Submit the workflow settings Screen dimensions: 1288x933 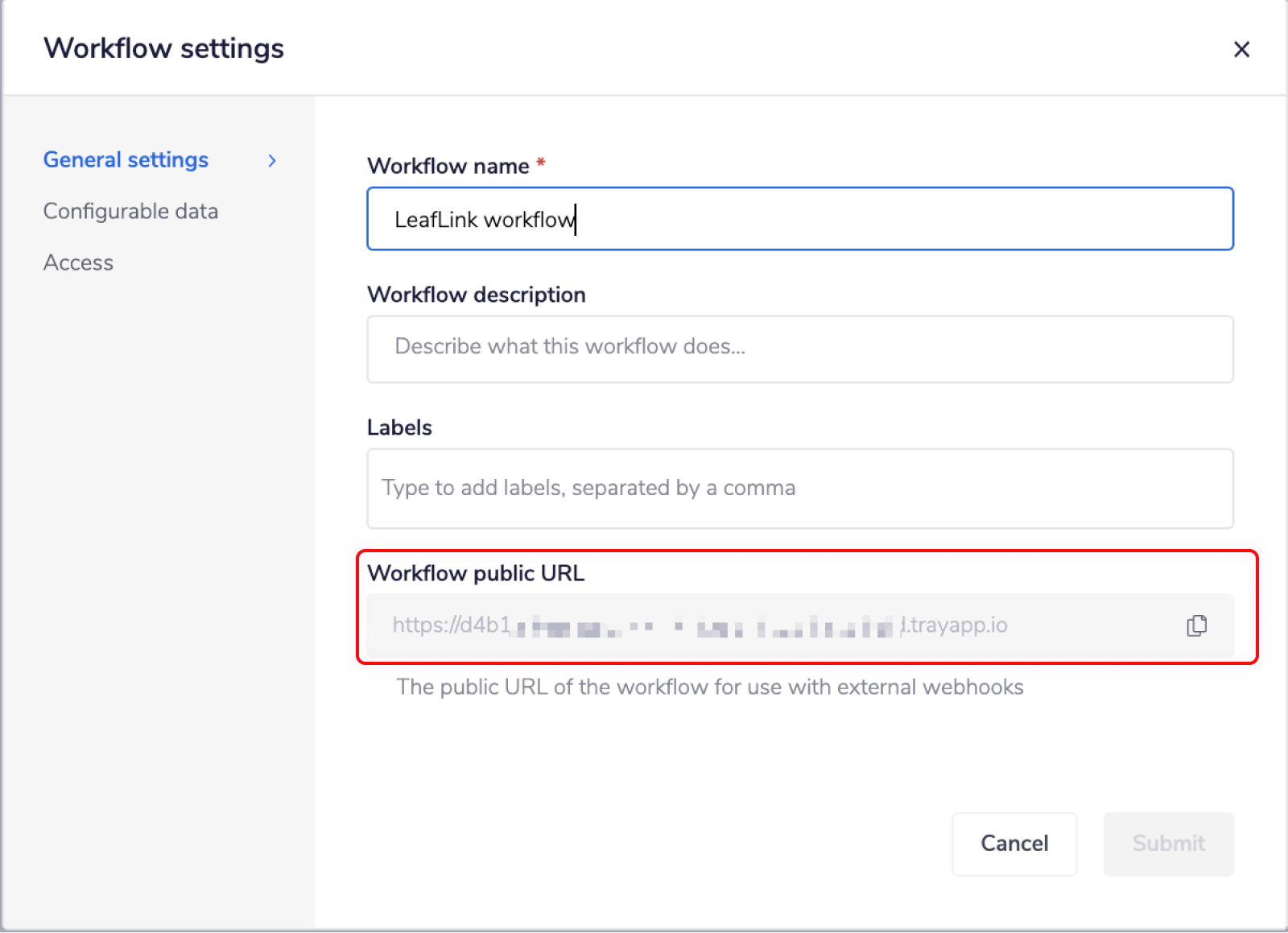pyautogui.click(x=1168, y=844)
